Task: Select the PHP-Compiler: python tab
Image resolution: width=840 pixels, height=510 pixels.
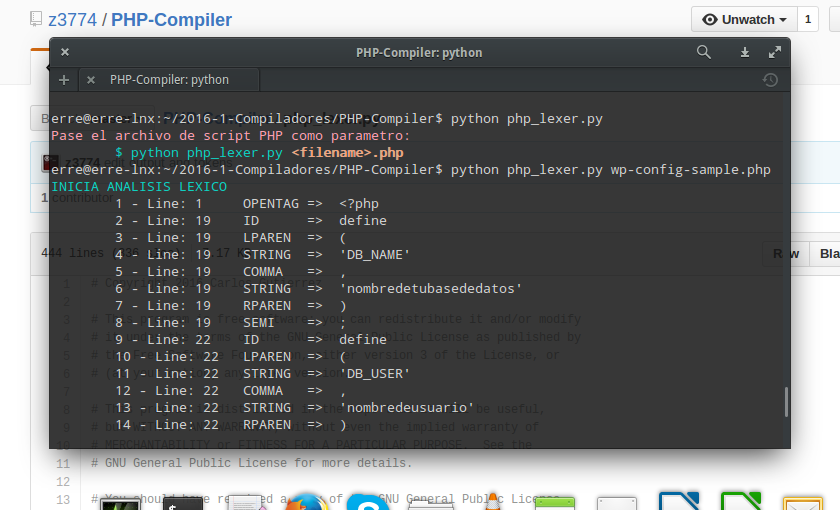Action: click(x=169, y=80)
